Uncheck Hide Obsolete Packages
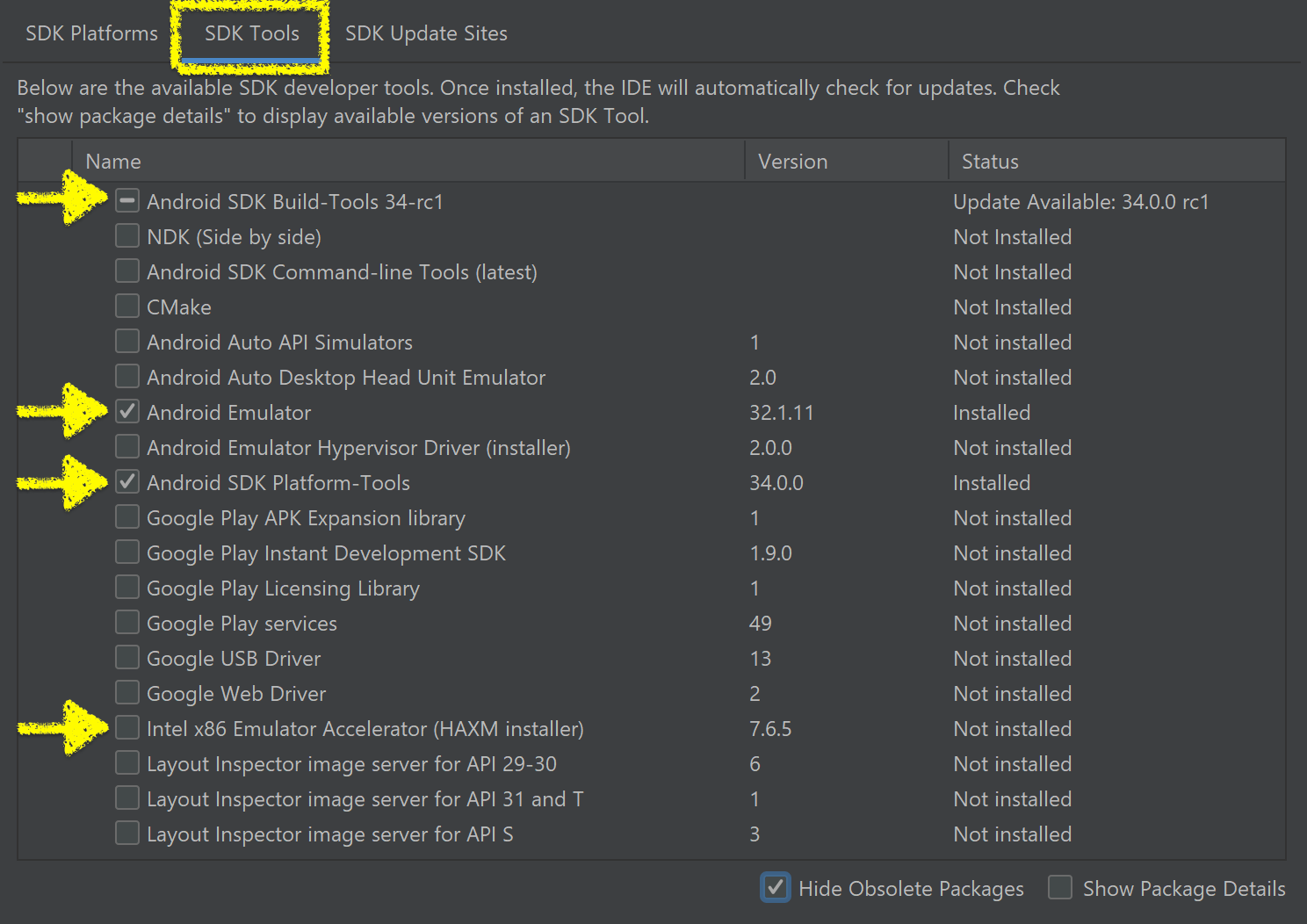 point(775,888)
